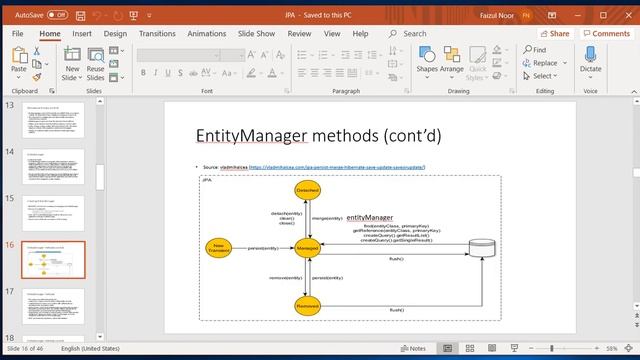Click the Share button
The image size is (640, 360).
click(555, 33)
